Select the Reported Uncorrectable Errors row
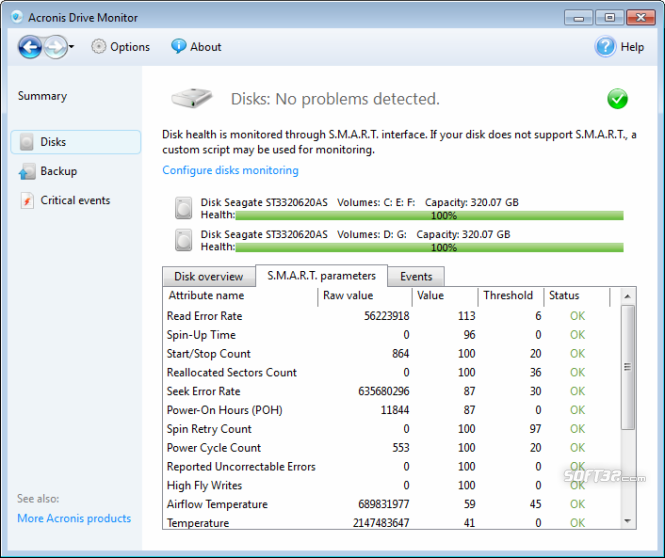 tap(392, 466)
